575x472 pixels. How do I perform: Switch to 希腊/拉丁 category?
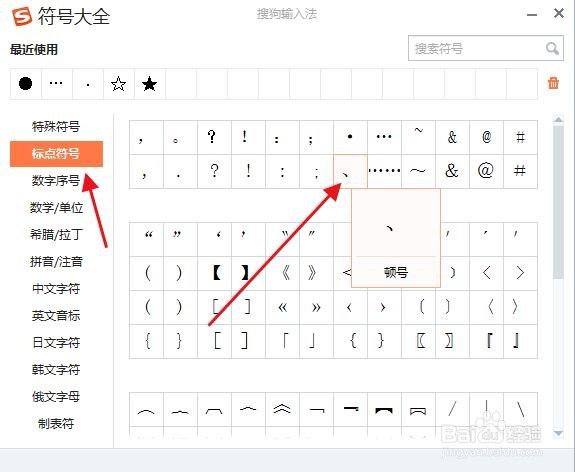coord(56,234)
